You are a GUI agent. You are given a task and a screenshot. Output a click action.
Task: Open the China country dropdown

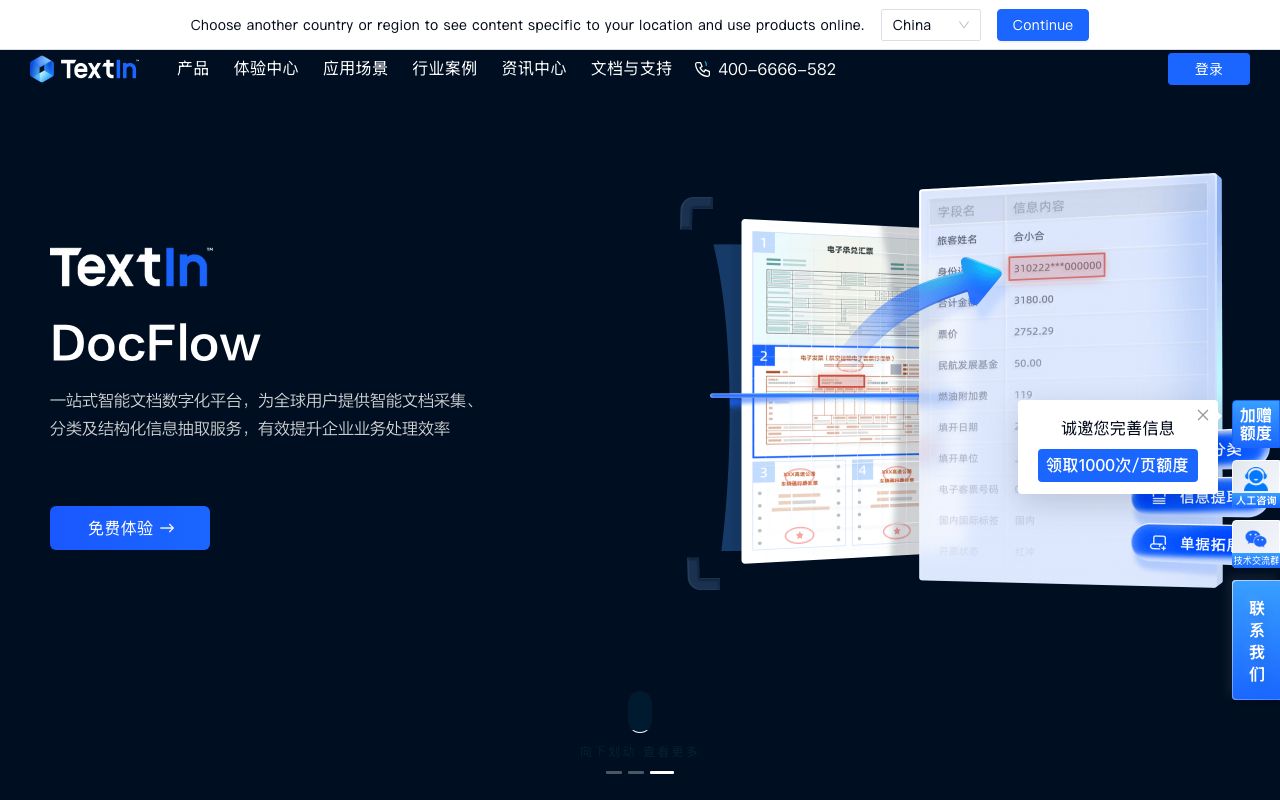click(x=931, y=25)
